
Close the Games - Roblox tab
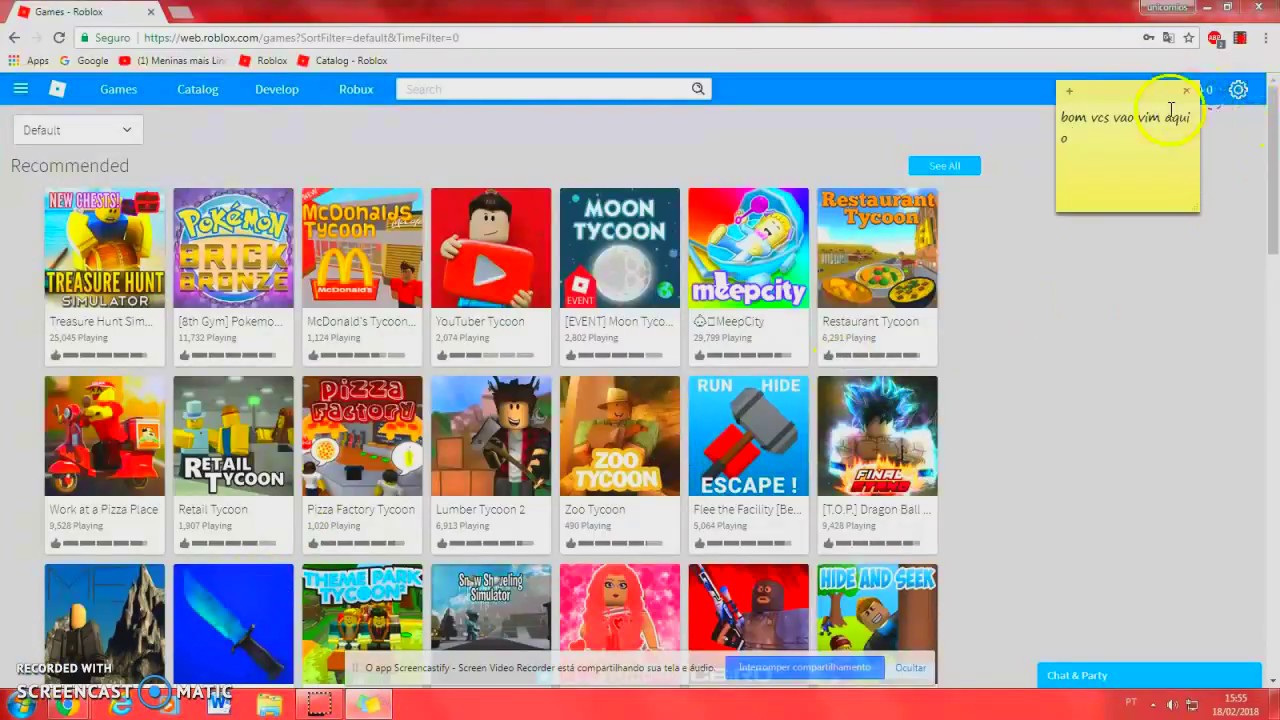(152, 12)
